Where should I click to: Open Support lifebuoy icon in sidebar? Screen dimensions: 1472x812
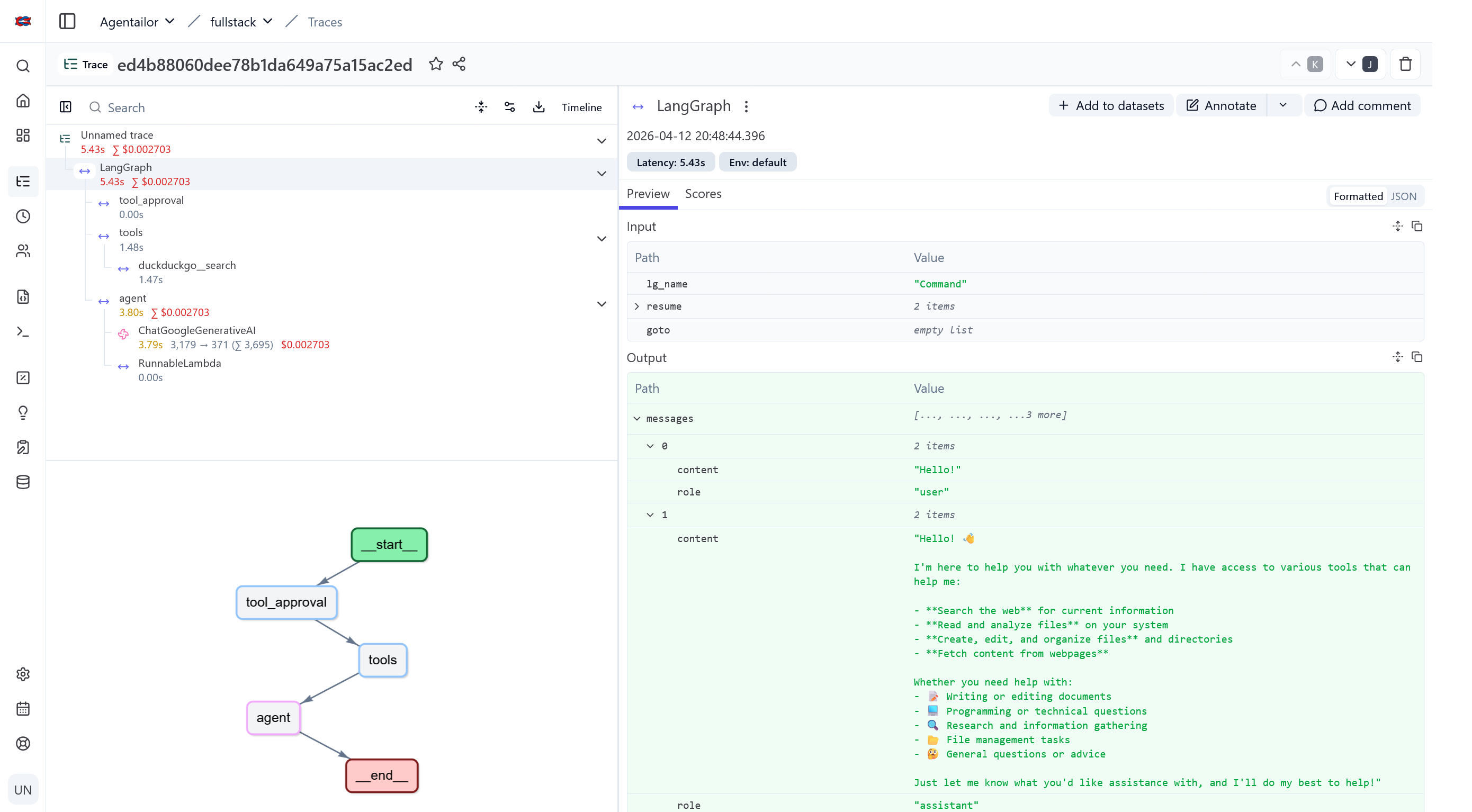(23, 743)
